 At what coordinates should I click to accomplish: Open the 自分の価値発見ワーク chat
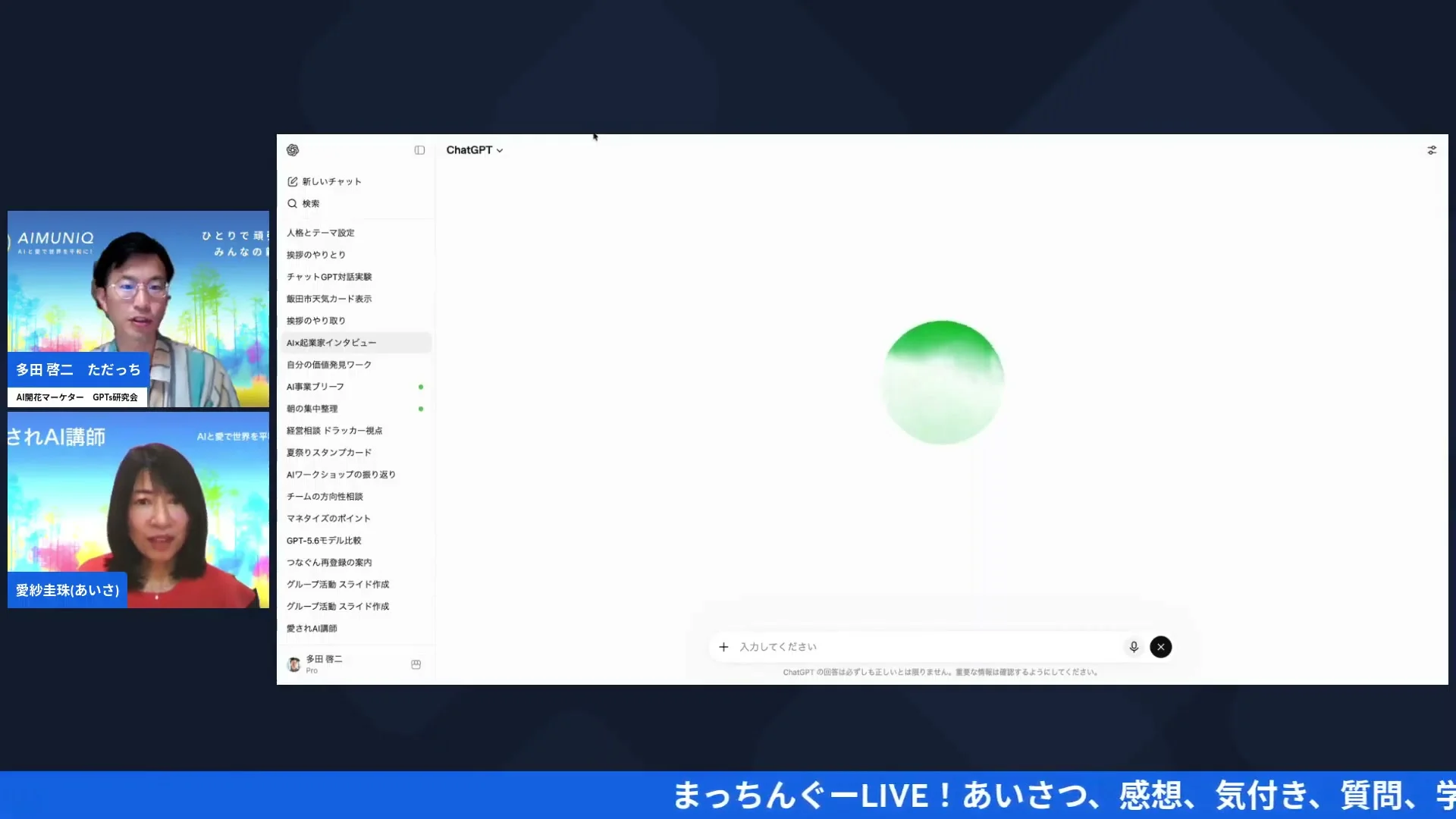coord(356,365)
